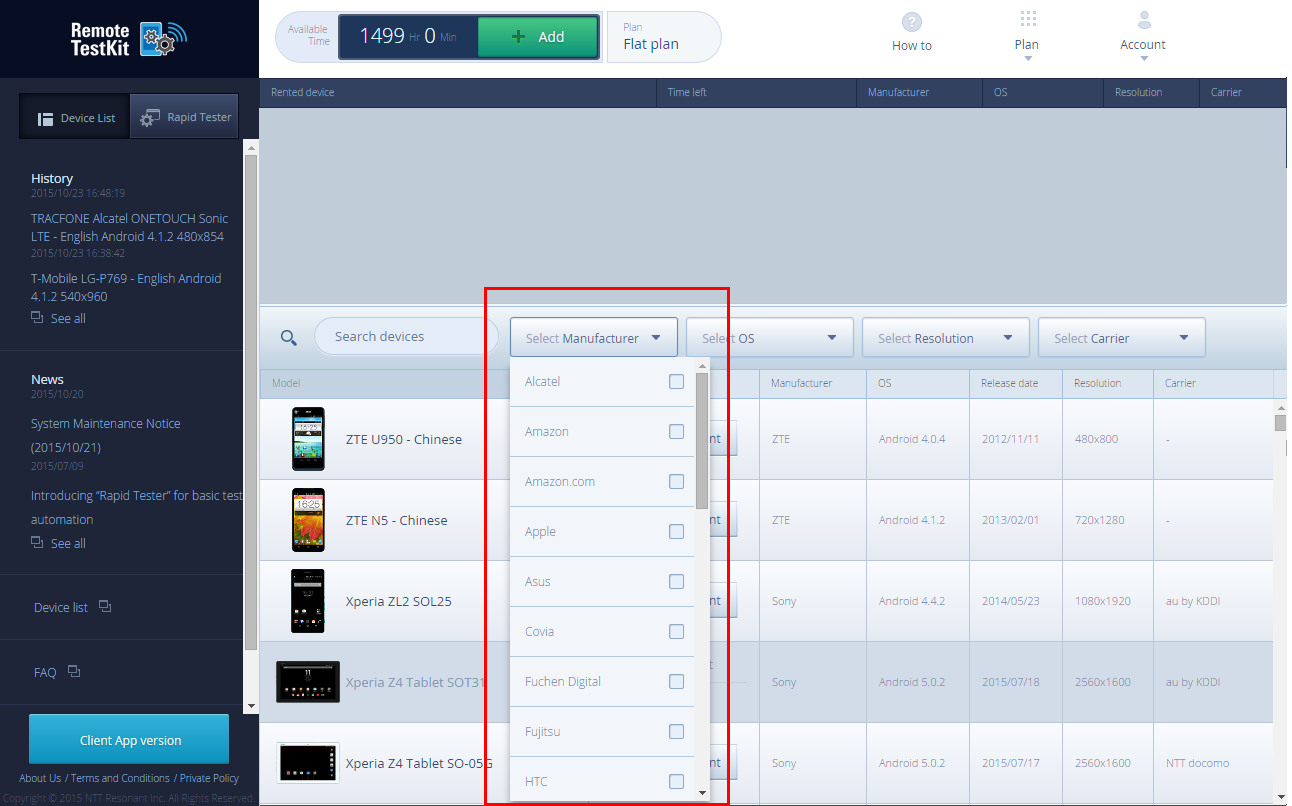1292x806 pixels.
Task: Click ZTE N5 - Chinese model name
Action: point(396,520)
